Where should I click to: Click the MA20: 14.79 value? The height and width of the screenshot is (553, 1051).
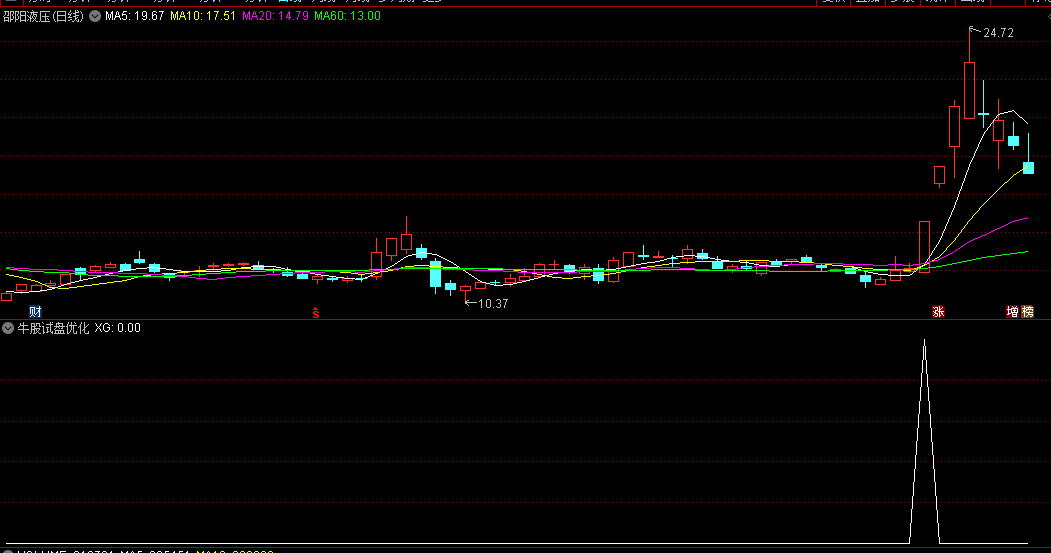click(x=275, y=16)
